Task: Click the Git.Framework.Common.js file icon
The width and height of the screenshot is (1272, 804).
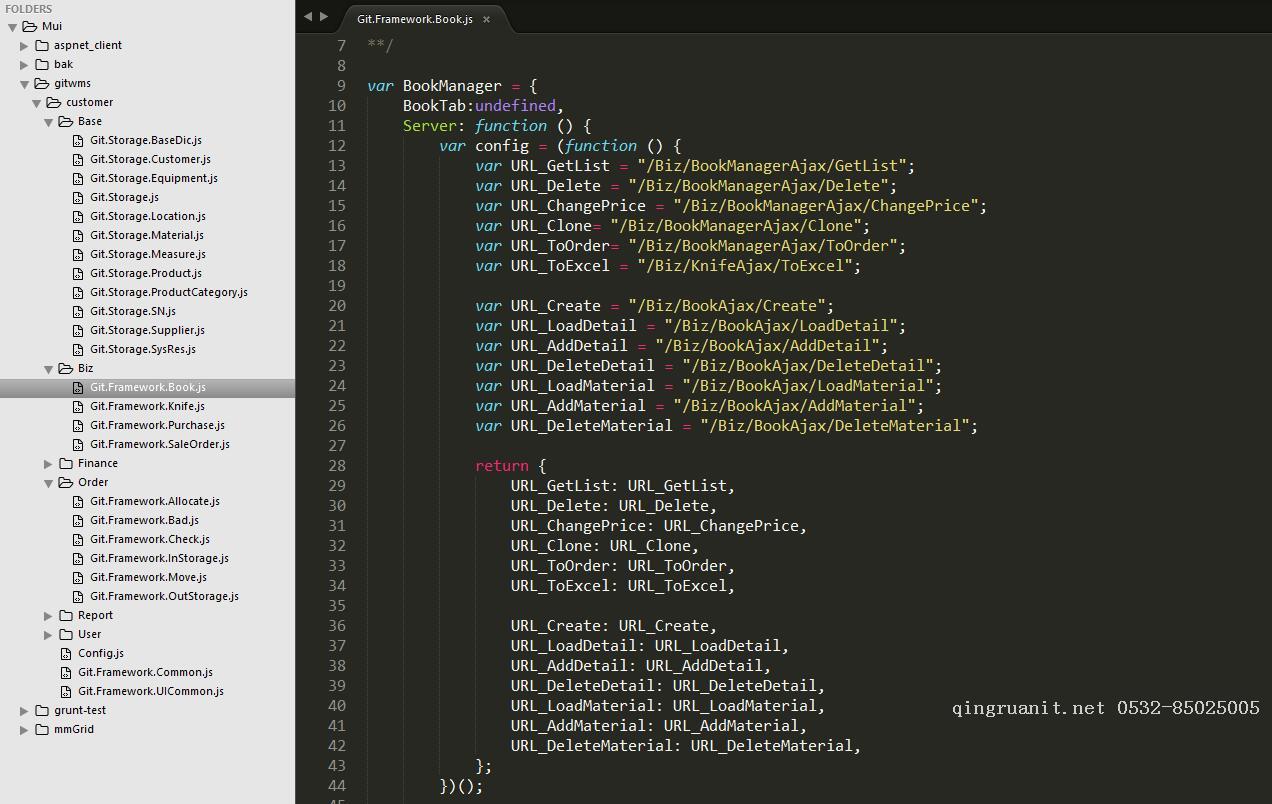Action: 66,672
